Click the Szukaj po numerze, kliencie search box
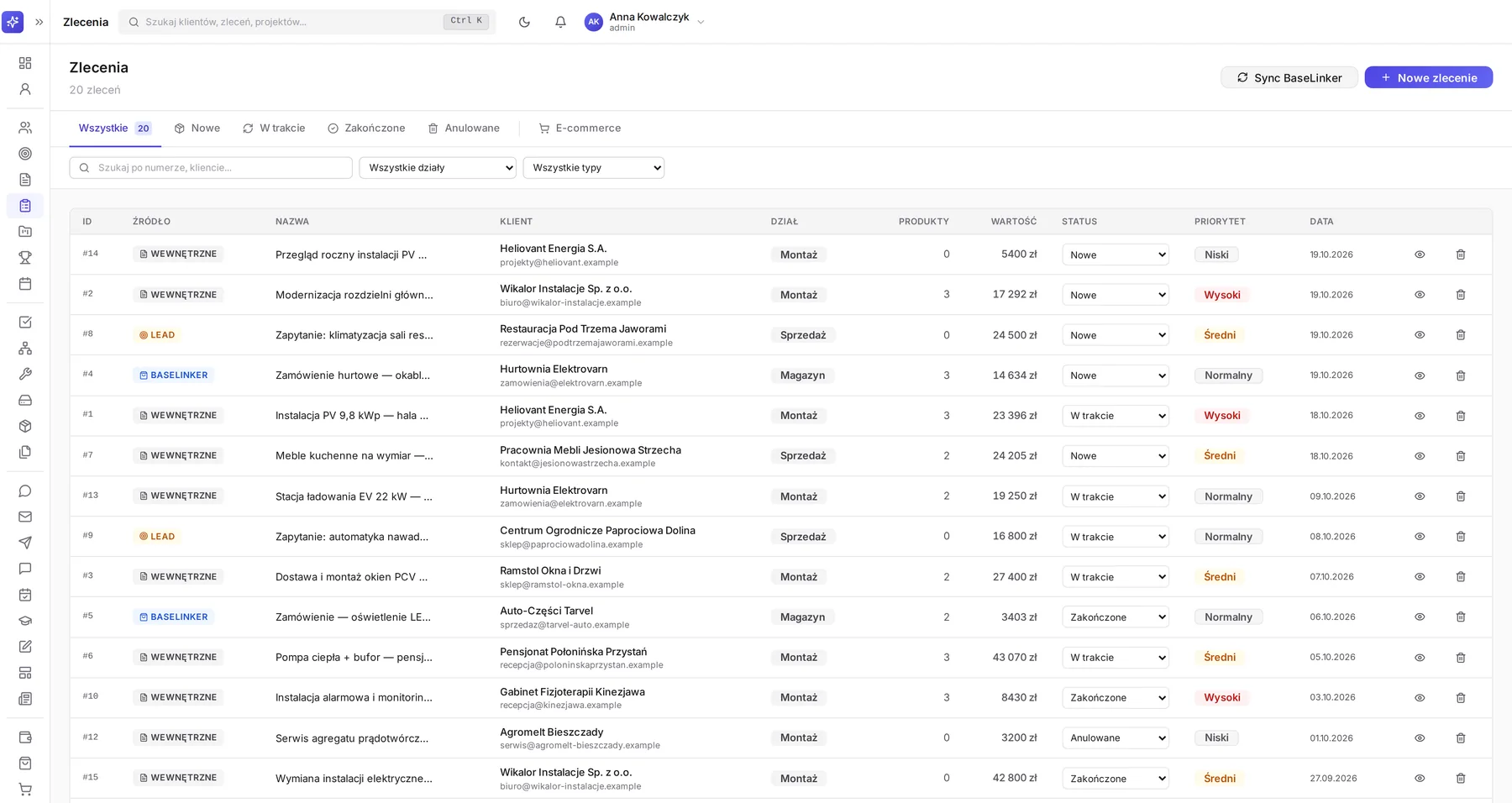 click(x=211, y=168)
